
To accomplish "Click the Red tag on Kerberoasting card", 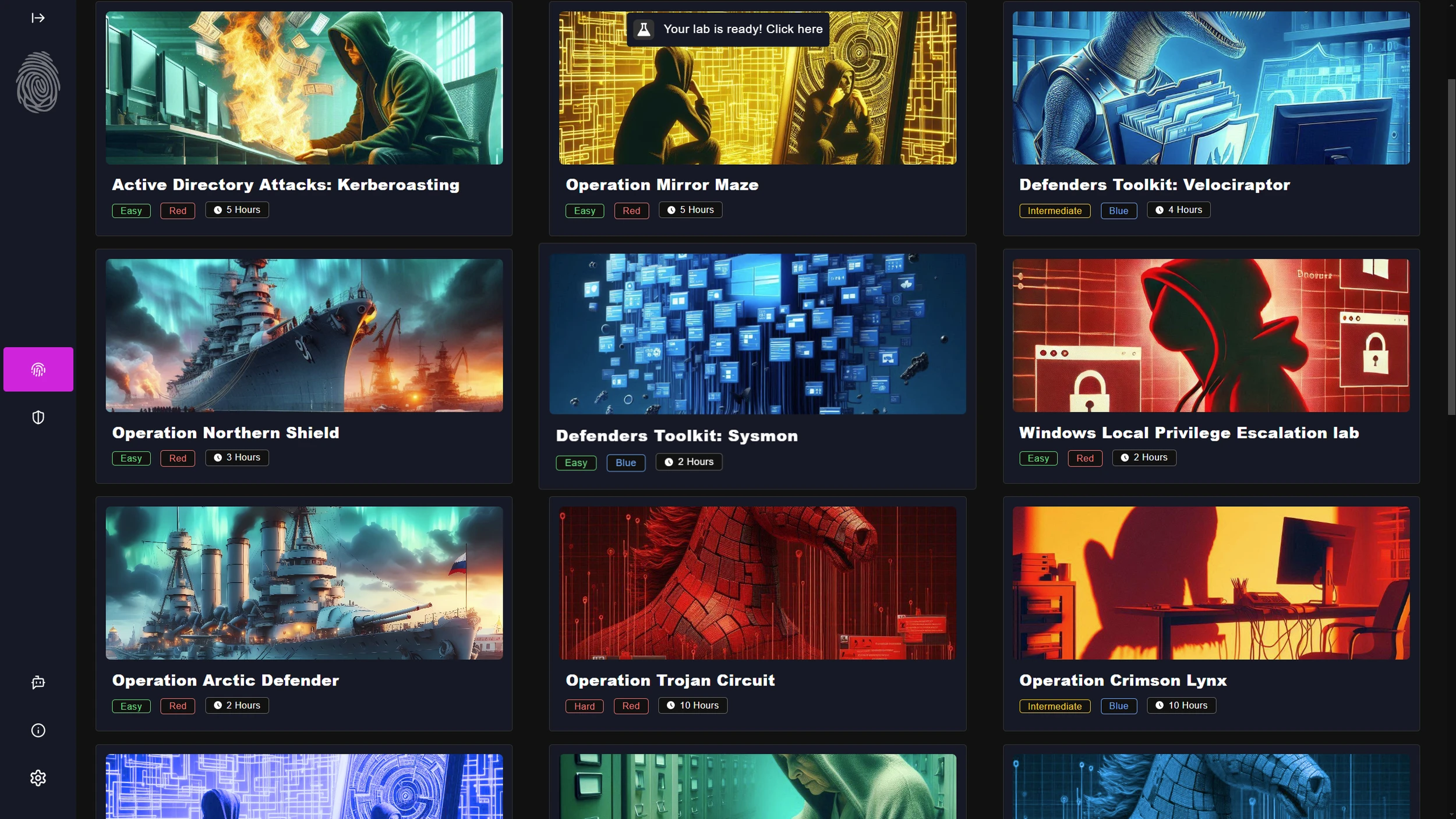I will click(178, 210).
